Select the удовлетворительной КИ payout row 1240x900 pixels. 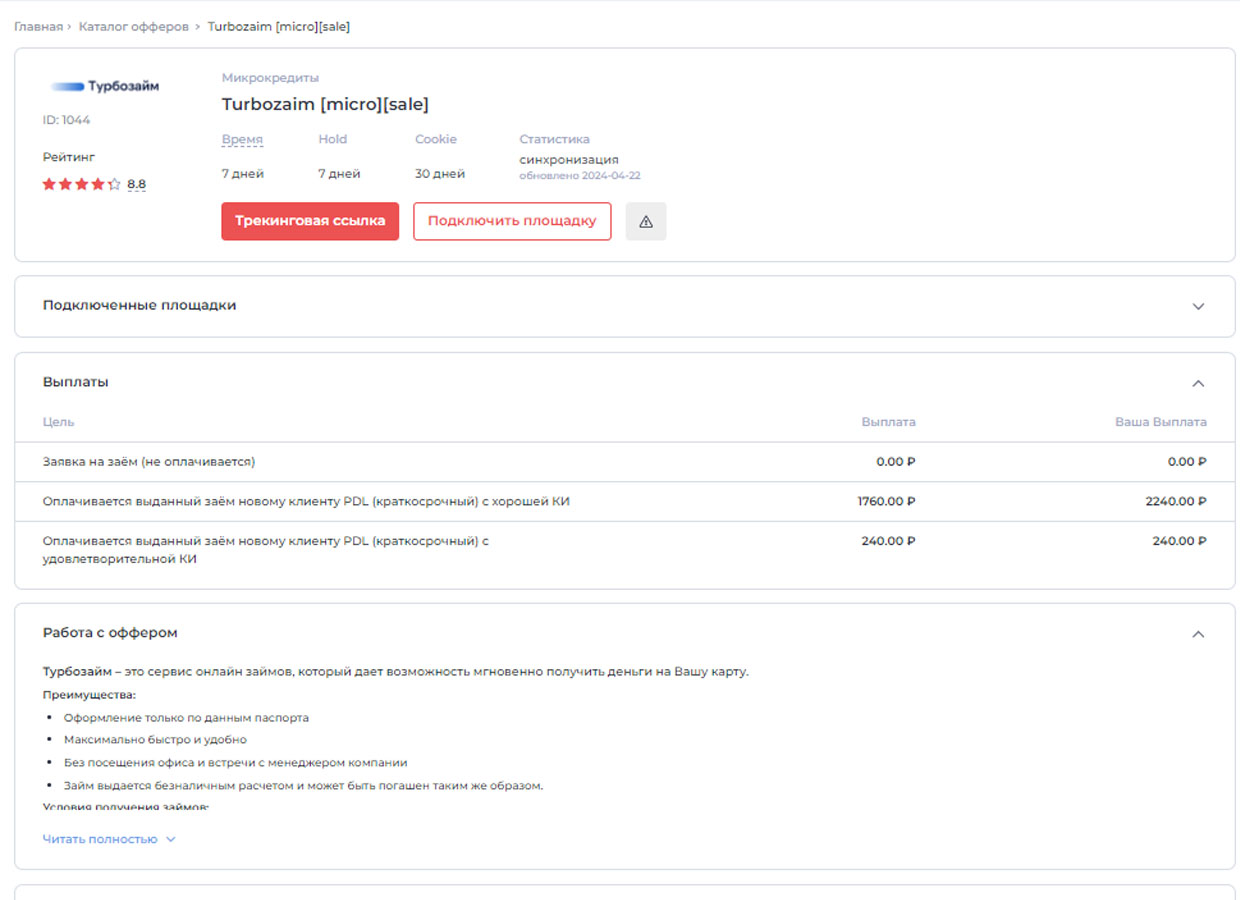coord(265,550)
